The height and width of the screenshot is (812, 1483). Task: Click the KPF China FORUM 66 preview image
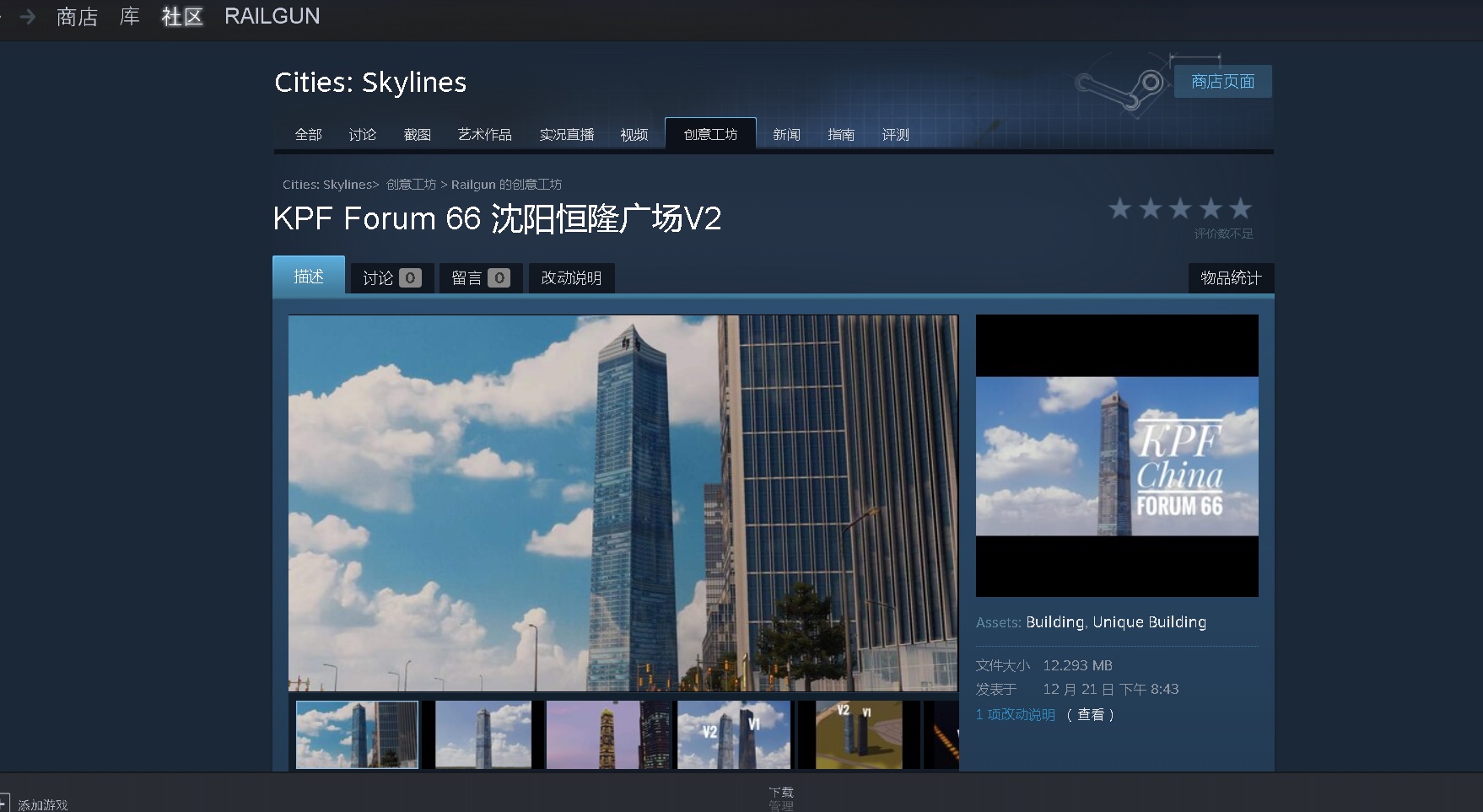[x=1117, y=455]
